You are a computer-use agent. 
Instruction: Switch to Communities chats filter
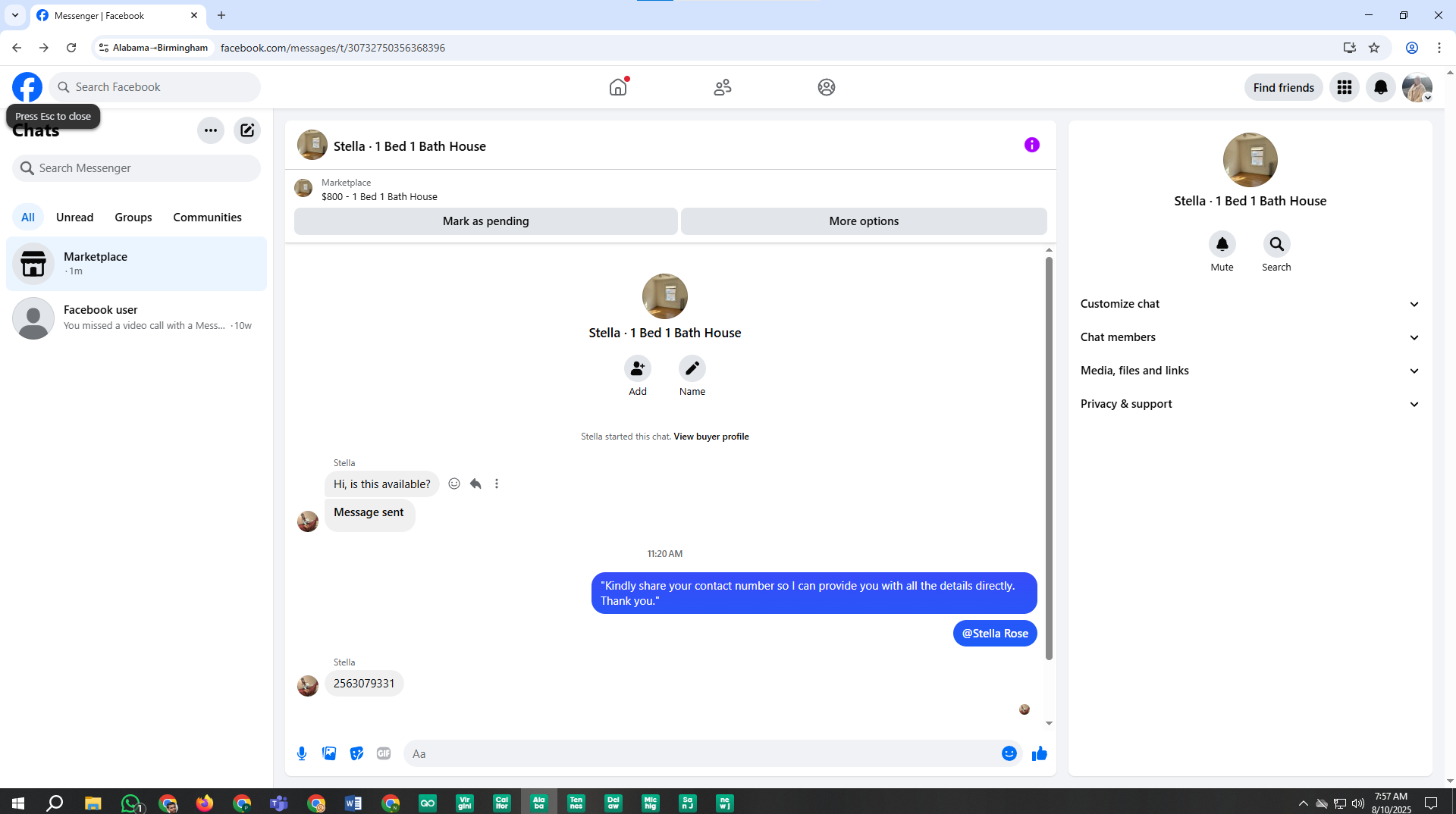click(x=207, y=217)
